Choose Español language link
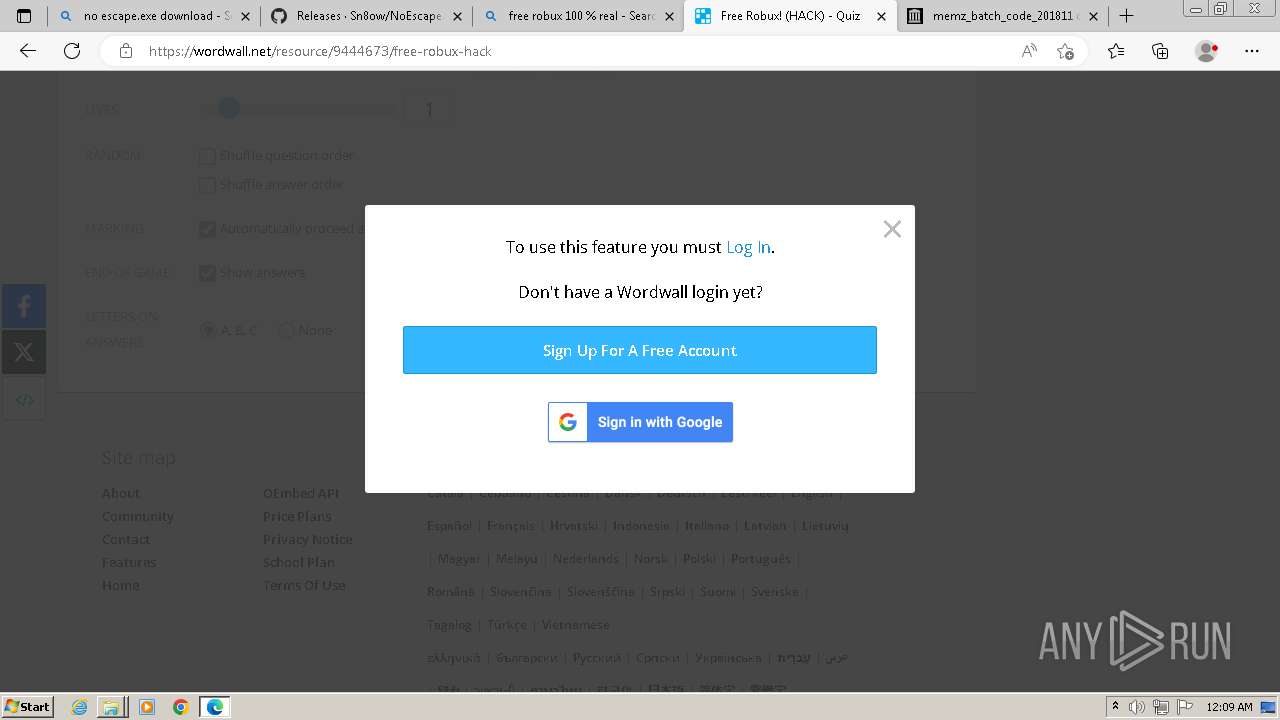This screenshot has width=1280, height=720. coord(449,525)
